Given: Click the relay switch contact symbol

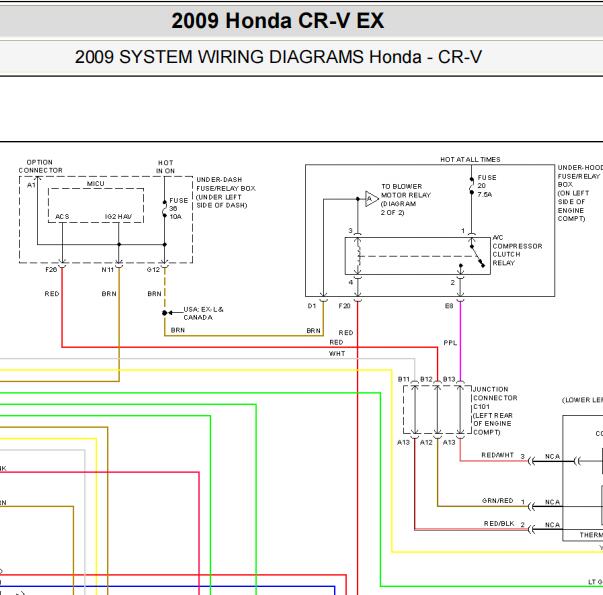Looking at the screenshot, I should [x=477, y=255].
